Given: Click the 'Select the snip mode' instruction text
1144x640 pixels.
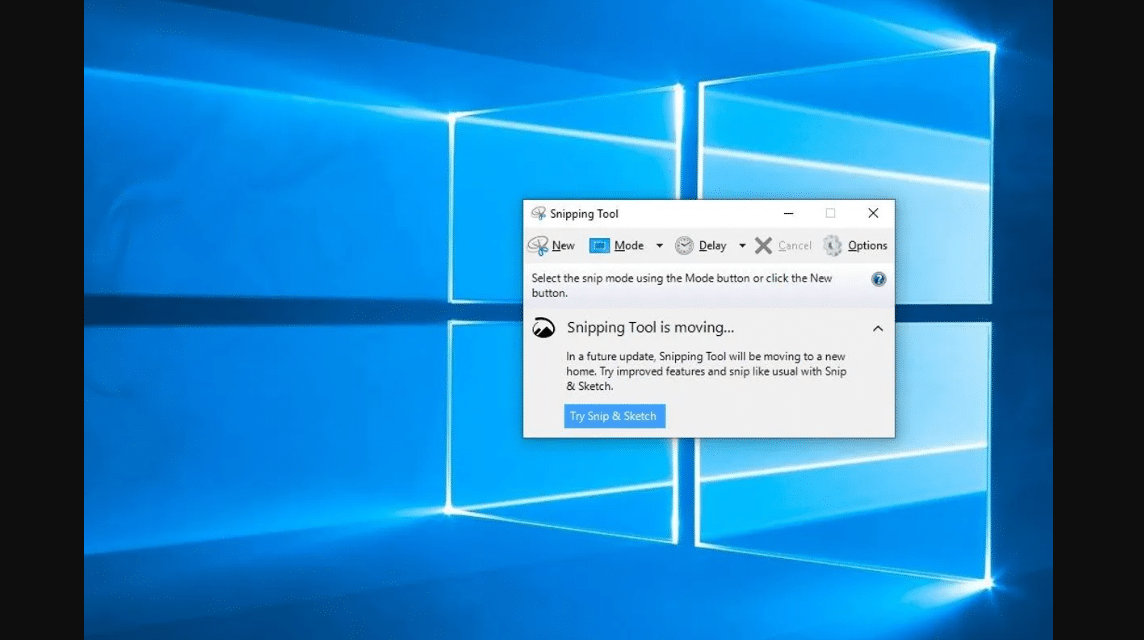Looking at the screenshot, I should click(x=681, y=285).
